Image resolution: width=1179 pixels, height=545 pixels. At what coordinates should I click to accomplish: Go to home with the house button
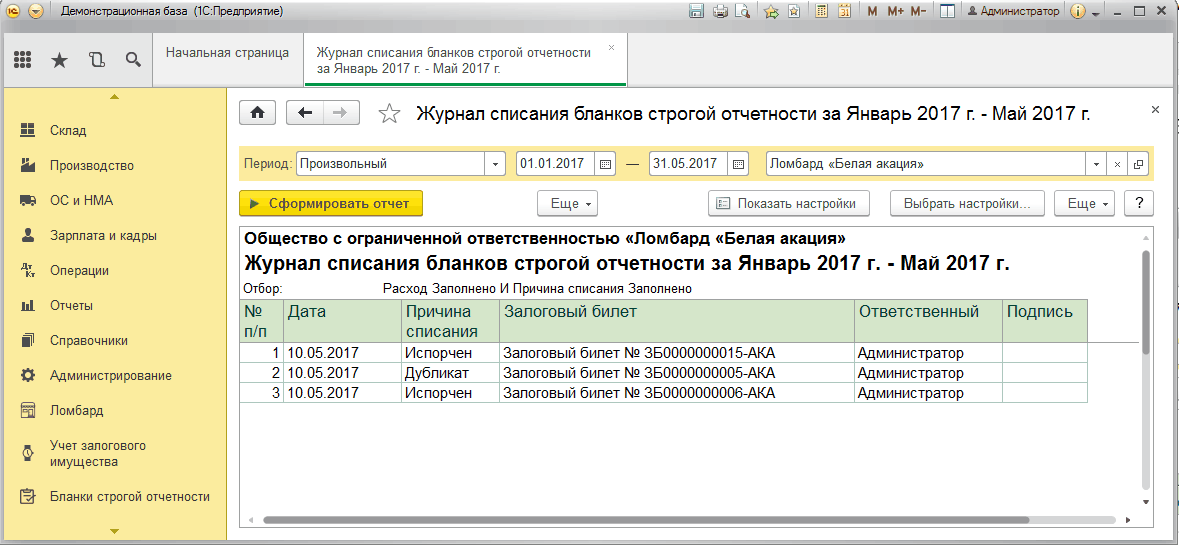257,113
